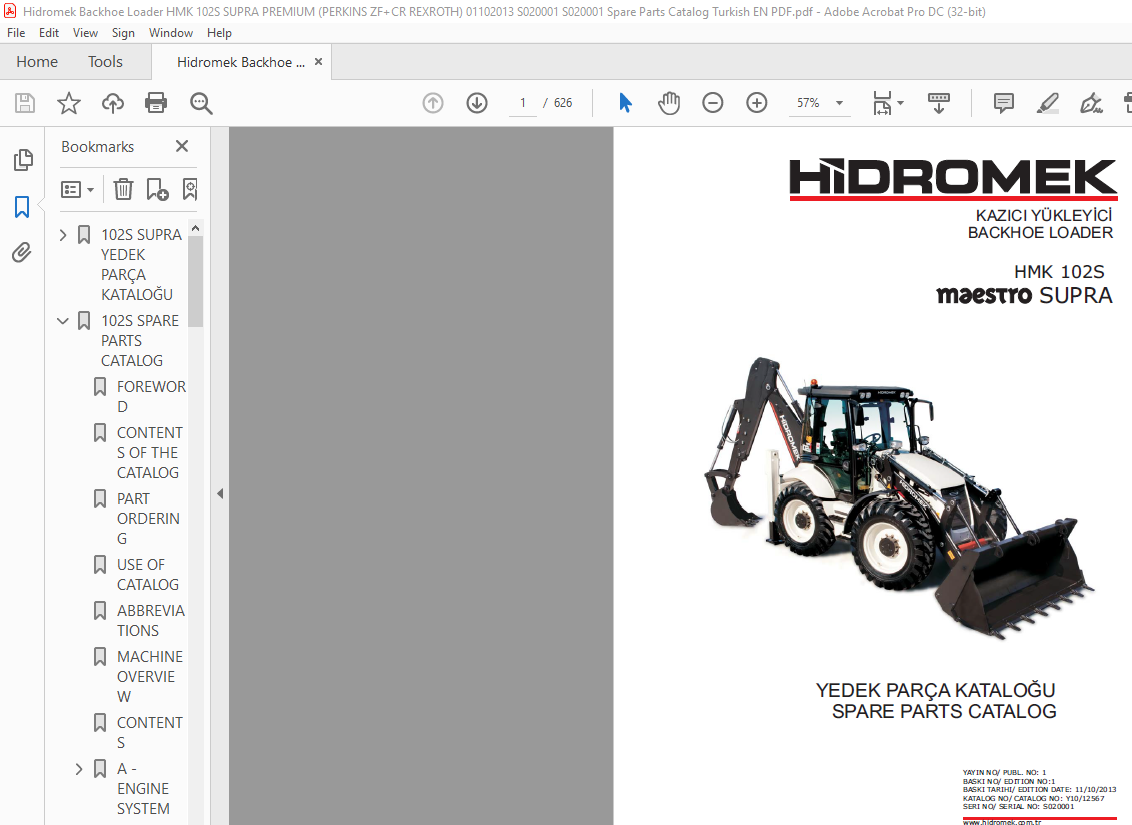Click the Save file icon
Image resolution: width=1132 pixels, height=825 pixels.
(25, 103)
